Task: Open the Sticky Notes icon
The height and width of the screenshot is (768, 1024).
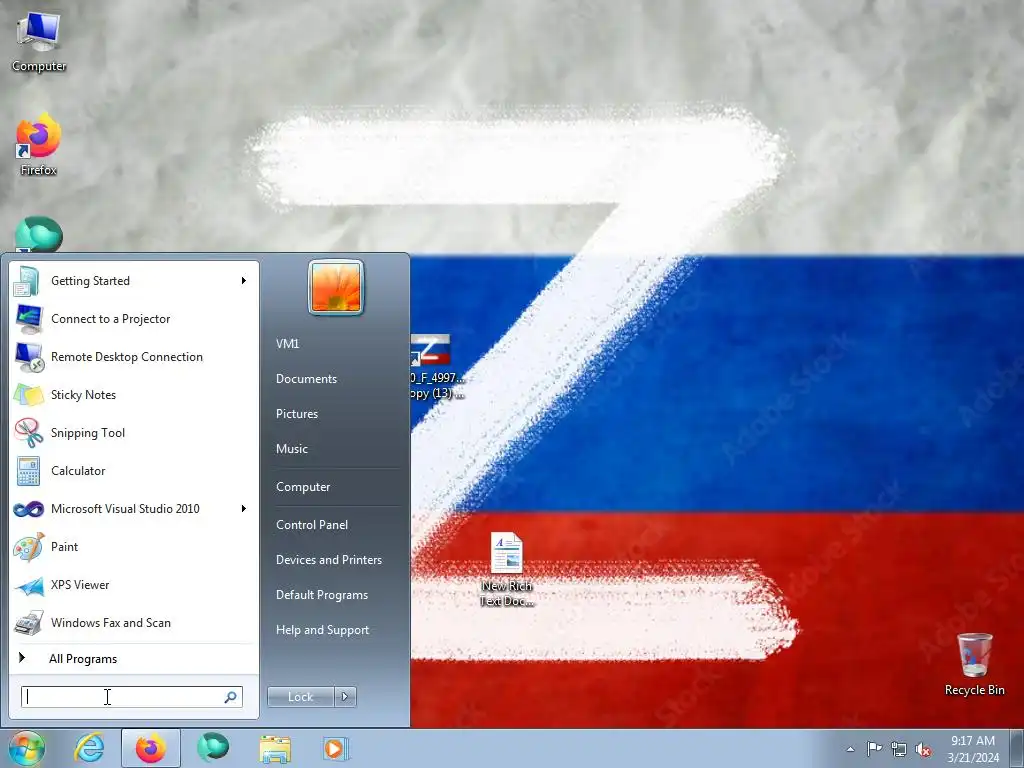Action: click(28, 395)
